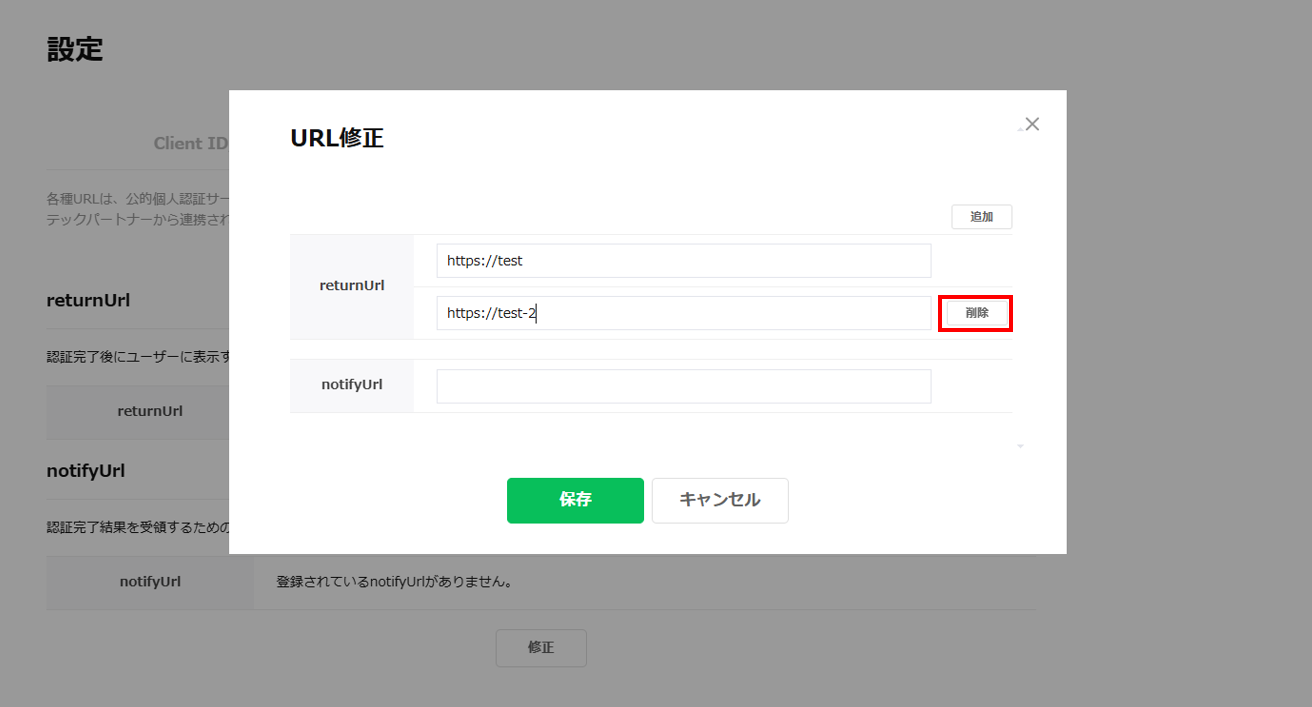Image resolution: width=1312 pixels, height=707 pixels.
Task: Click the 削除 button beside https://test-2
Action: coord(976,313)
